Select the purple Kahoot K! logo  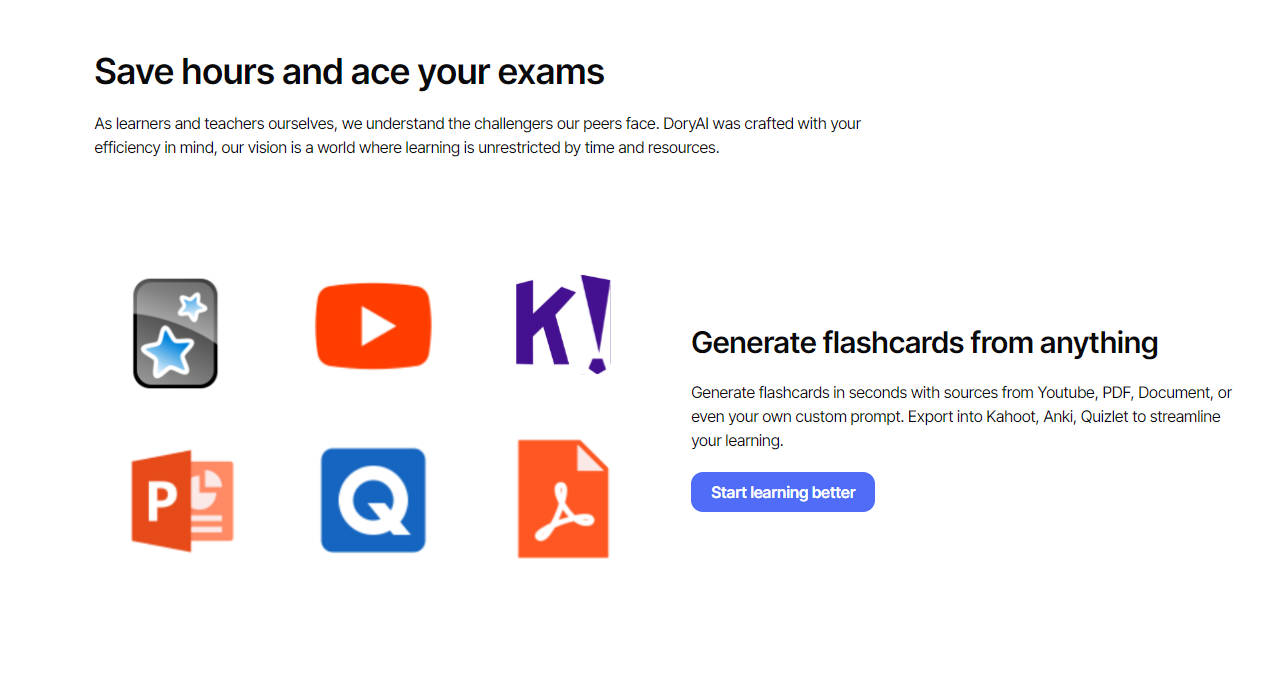pos(562,323)
